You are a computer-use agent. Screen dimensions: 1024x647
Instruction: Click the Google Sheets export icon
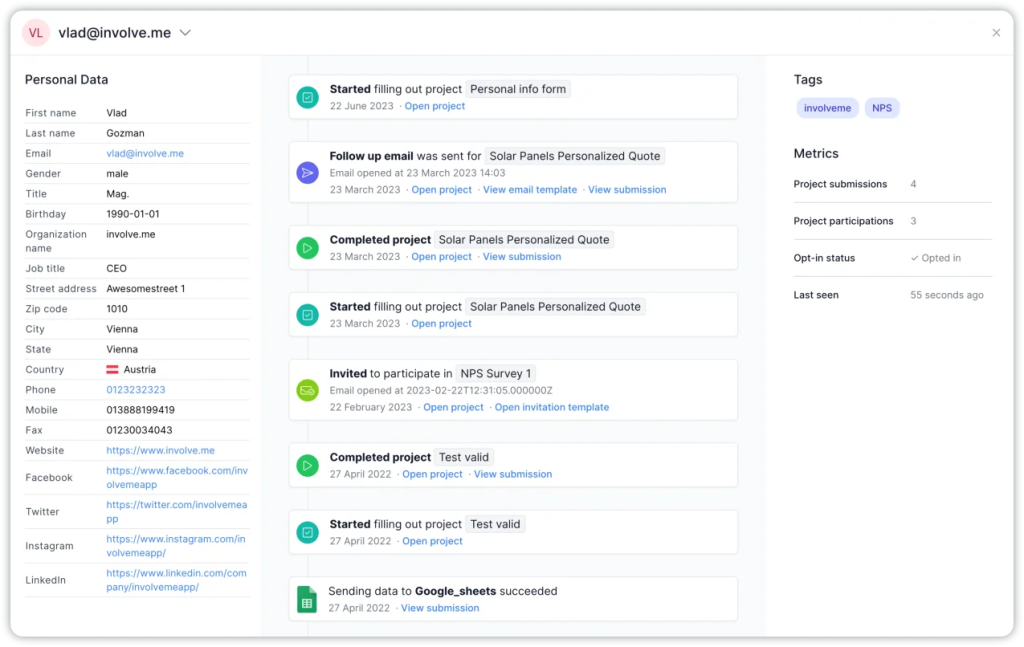click(x=307, y=598)
